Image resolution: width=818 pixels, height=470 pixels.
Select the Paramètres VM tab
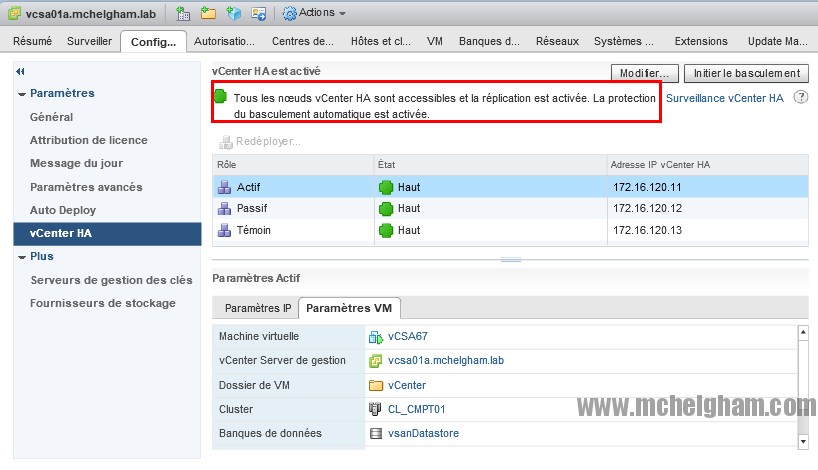coord(349,308)
